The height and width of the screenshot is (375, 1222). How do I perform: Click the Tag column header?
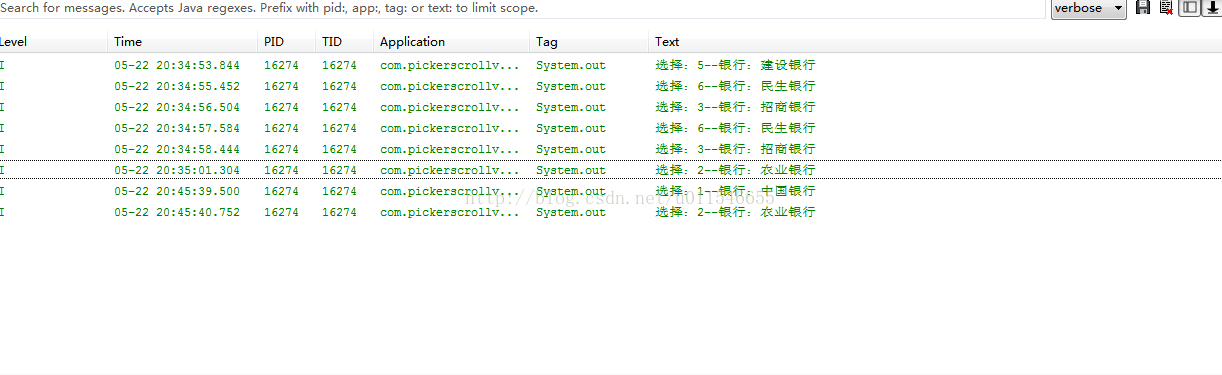pos(589,42)
